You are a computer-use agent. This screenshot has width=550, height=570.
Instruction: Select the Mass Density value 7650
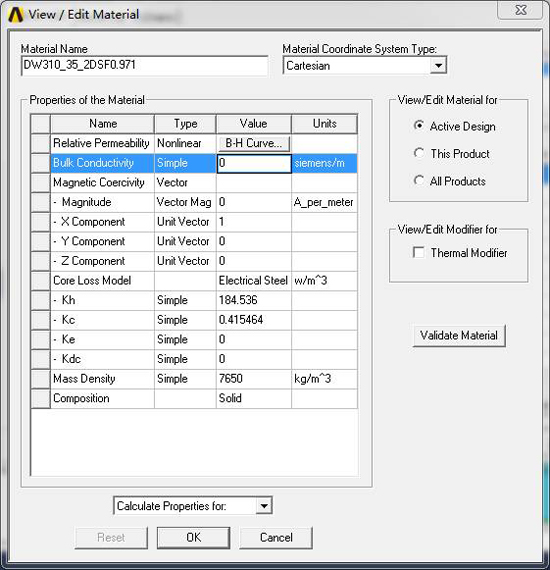254,379
